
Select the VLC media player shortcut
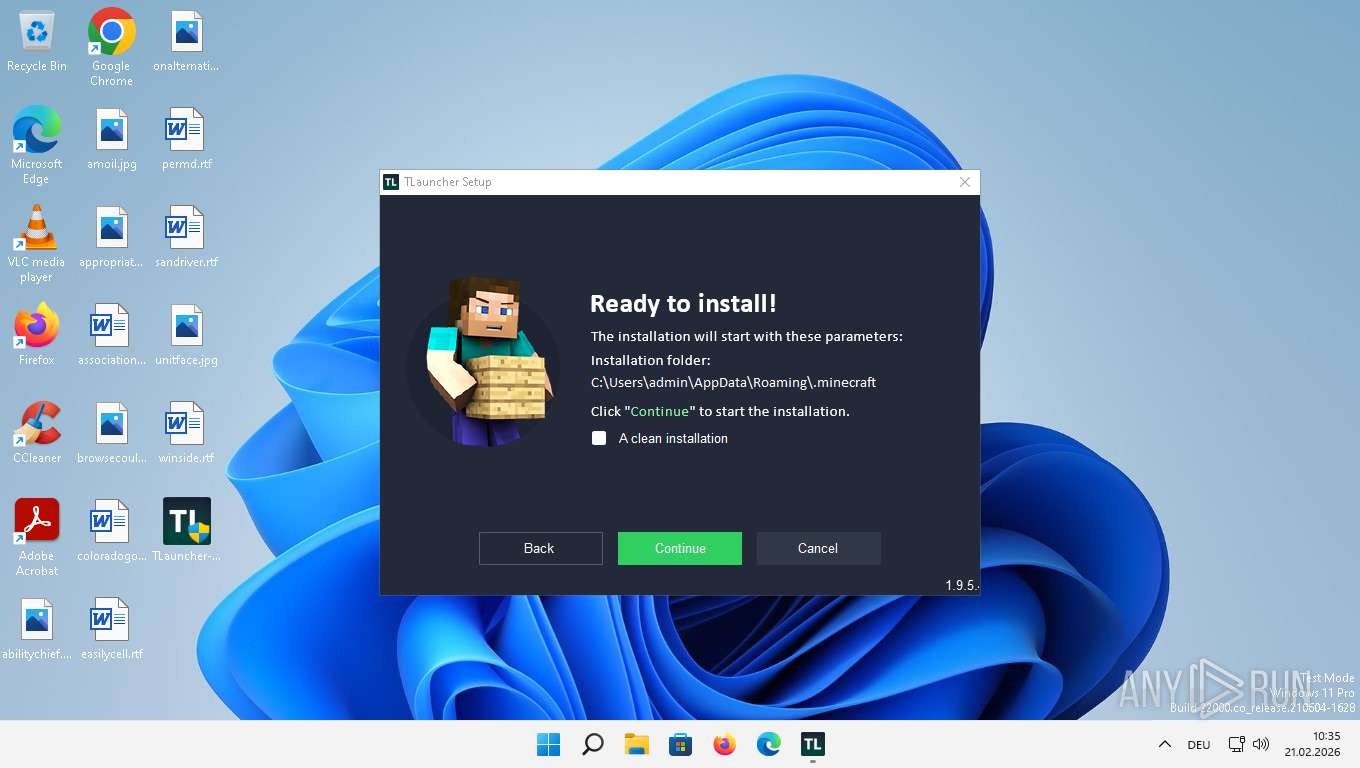pyautogui.click(x=37, y=243)
